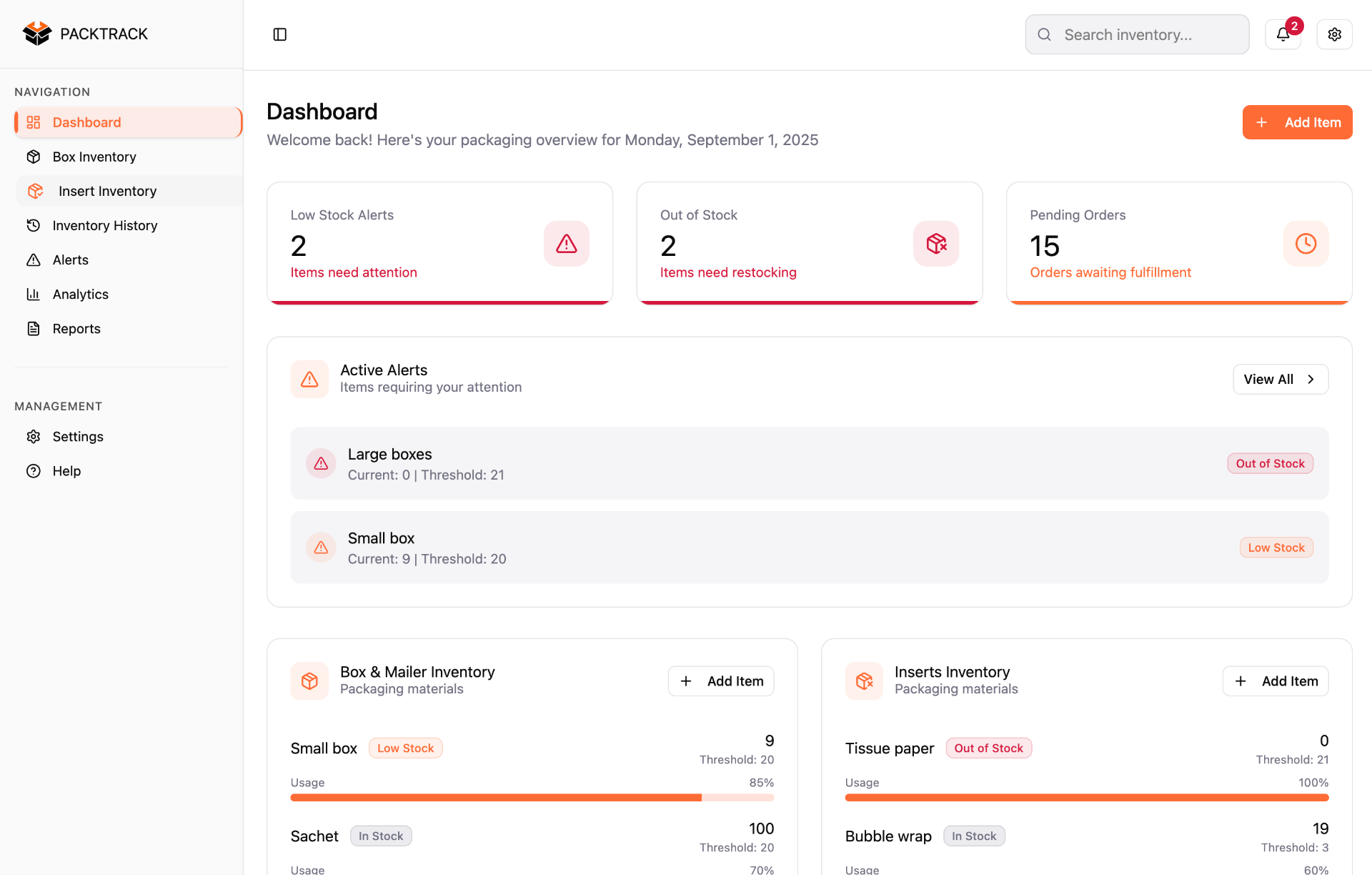Select Analytics in the navigation

tap(81, 294)
